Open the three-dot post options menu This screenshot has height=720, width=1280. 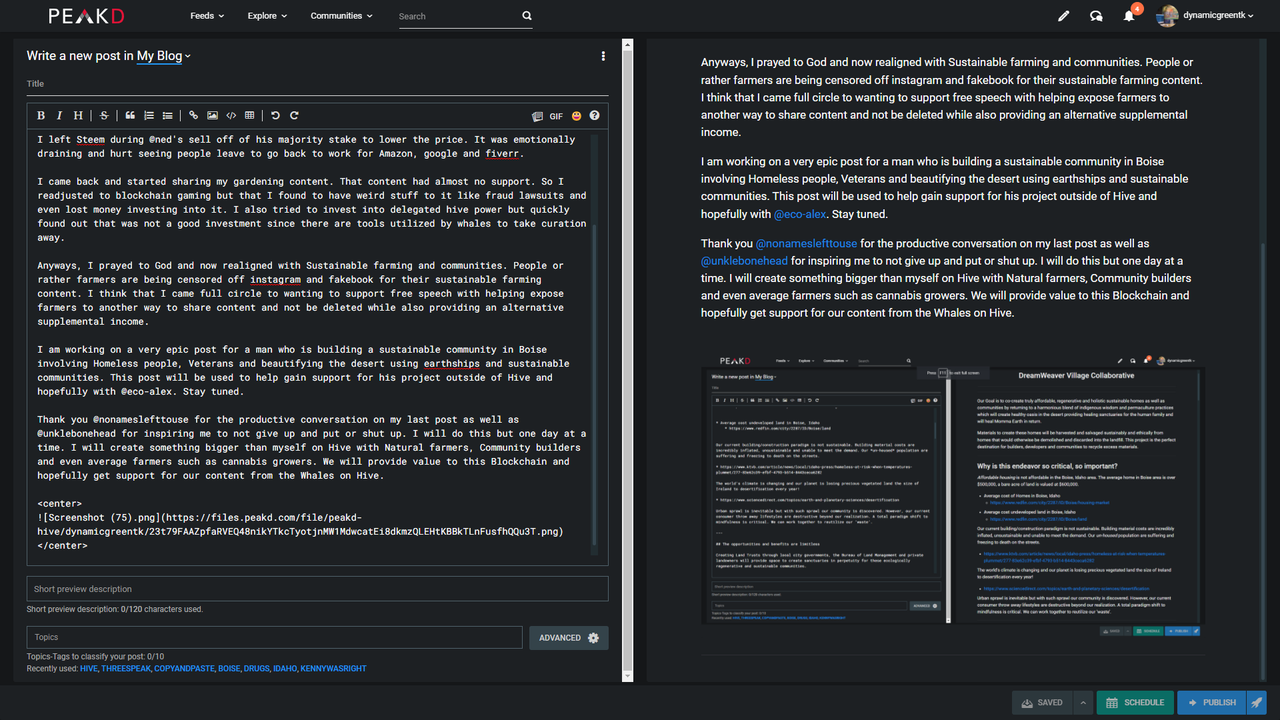[x=603, y=56]
